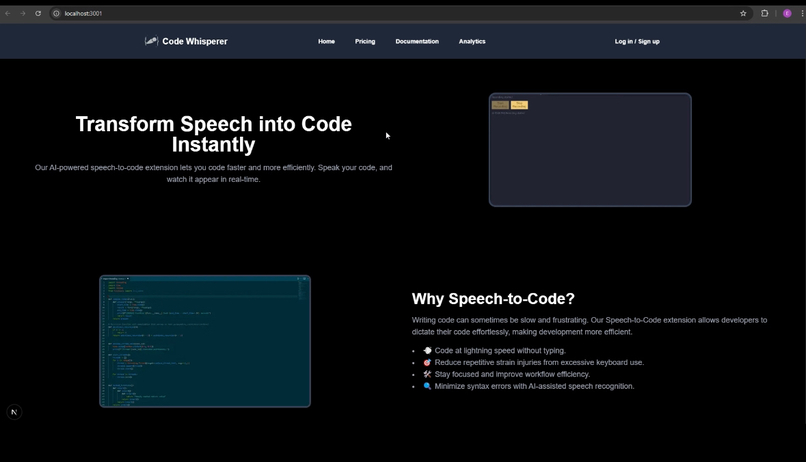
Task: Open the Documentation nav item
Action: click(417, 42)
